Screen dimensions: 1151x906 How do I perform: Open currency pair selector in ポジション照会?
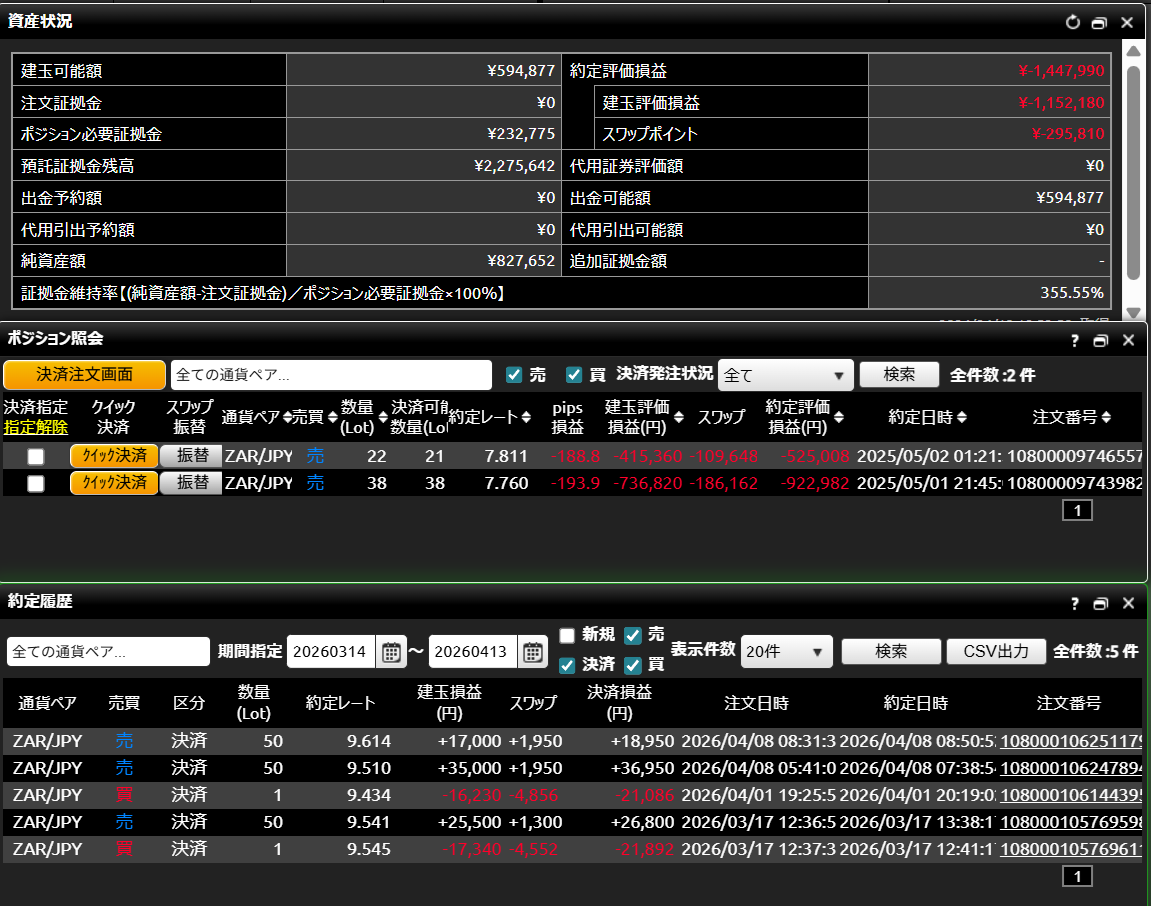(331, 375)
